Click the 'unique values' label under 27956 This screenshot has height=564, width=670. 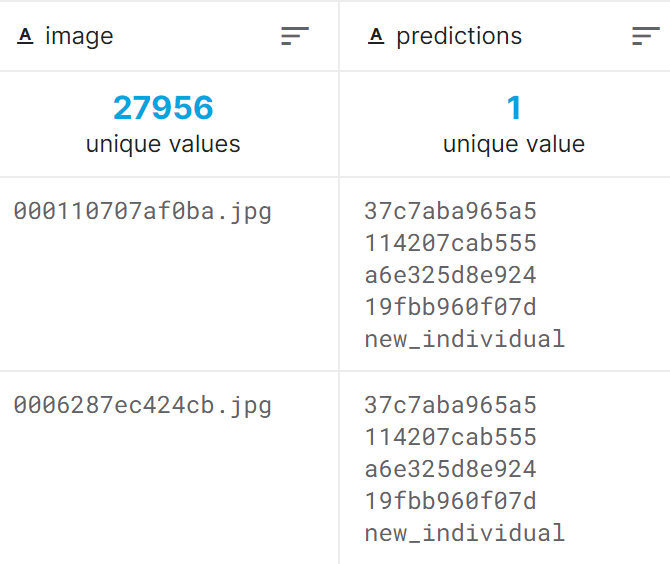(x=163, y=144)
